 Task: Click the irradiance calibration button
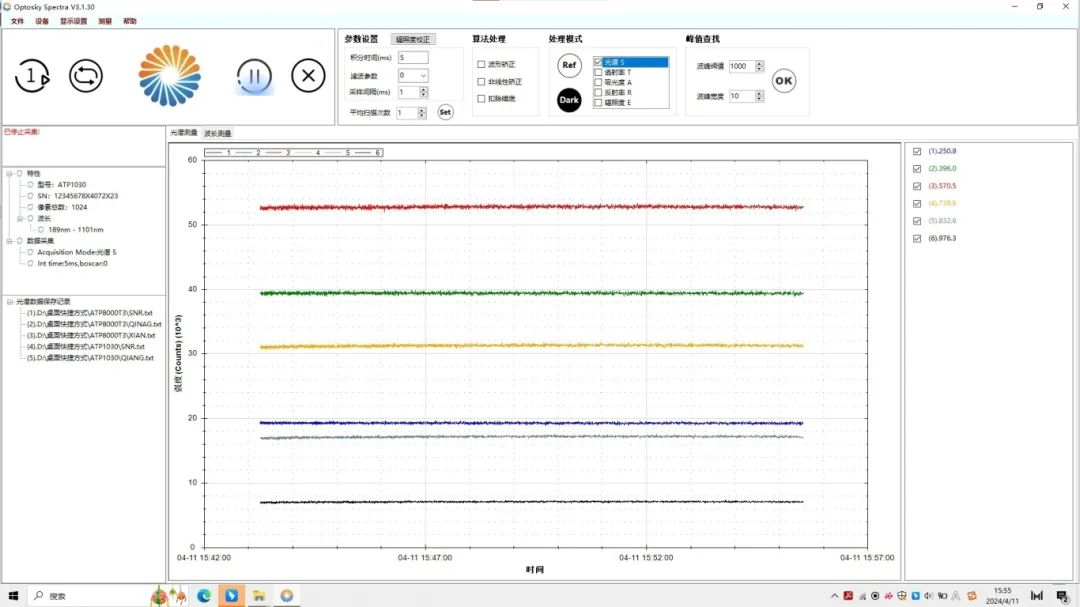pyautogui.click(x=413, y=39)
